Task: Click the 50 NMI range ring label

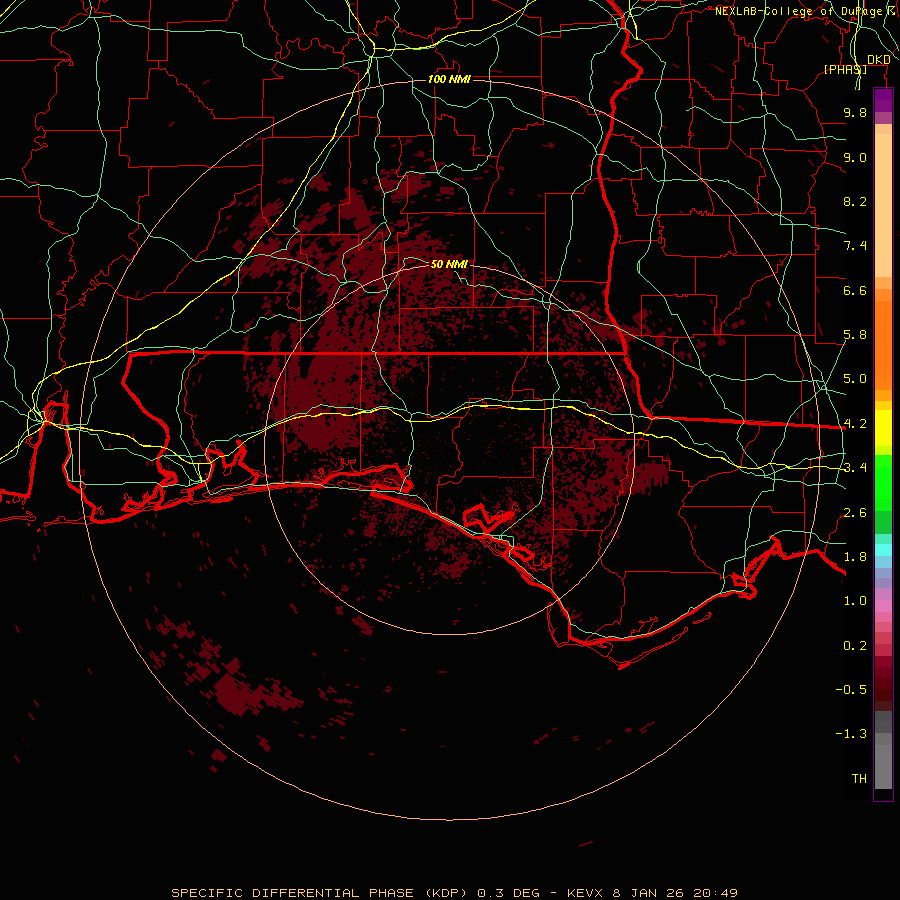Action: pos(449,264)
